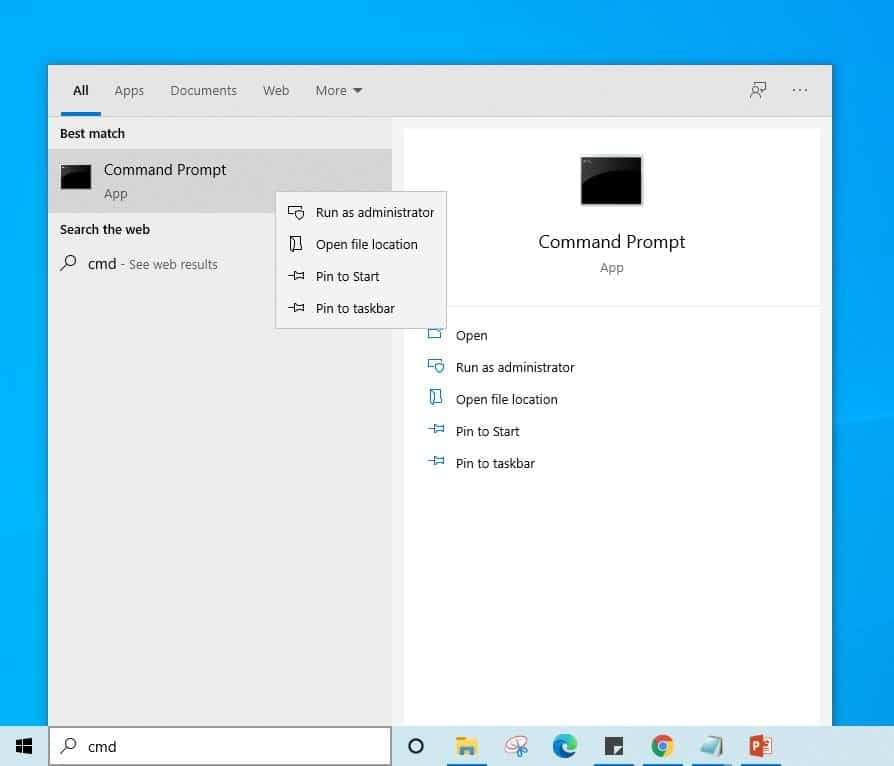Open the cmd See web results entry
Image resolution: width=894 pixels, height=766 pixels.
[220, 264]
